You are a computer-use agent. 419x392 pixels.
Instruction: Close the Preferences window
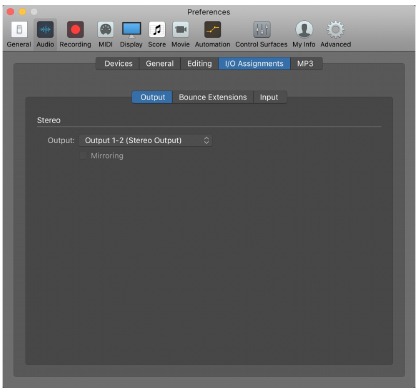click(x=11, y=12)
